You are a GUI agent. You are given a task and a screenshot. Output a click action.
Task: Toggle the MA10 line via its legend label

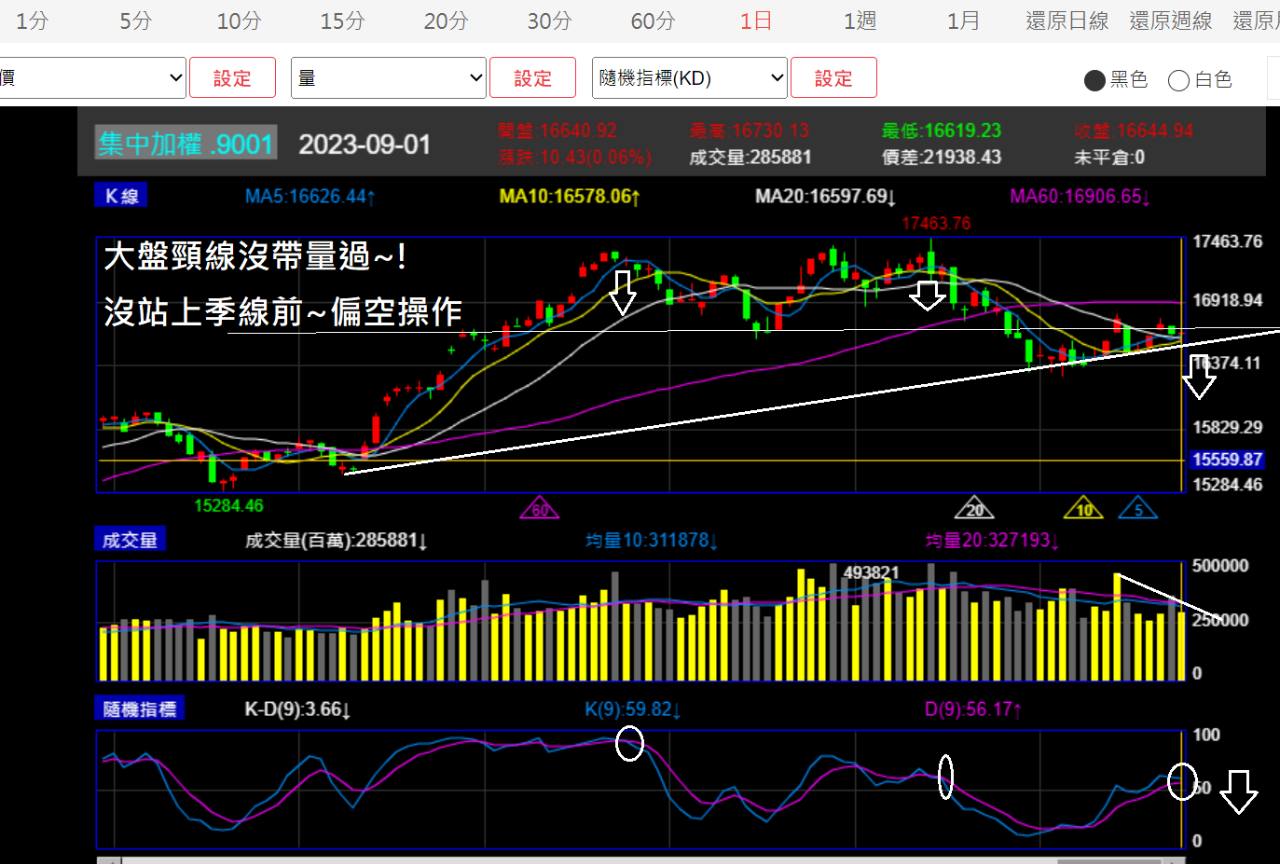[x=567, y=196]
